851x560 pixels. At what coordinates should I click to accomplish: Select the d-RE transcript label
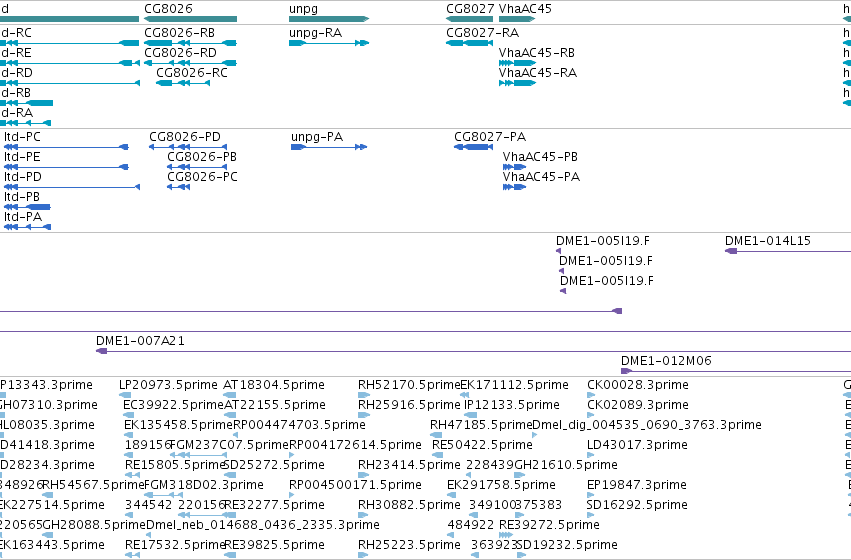point(16,53)
